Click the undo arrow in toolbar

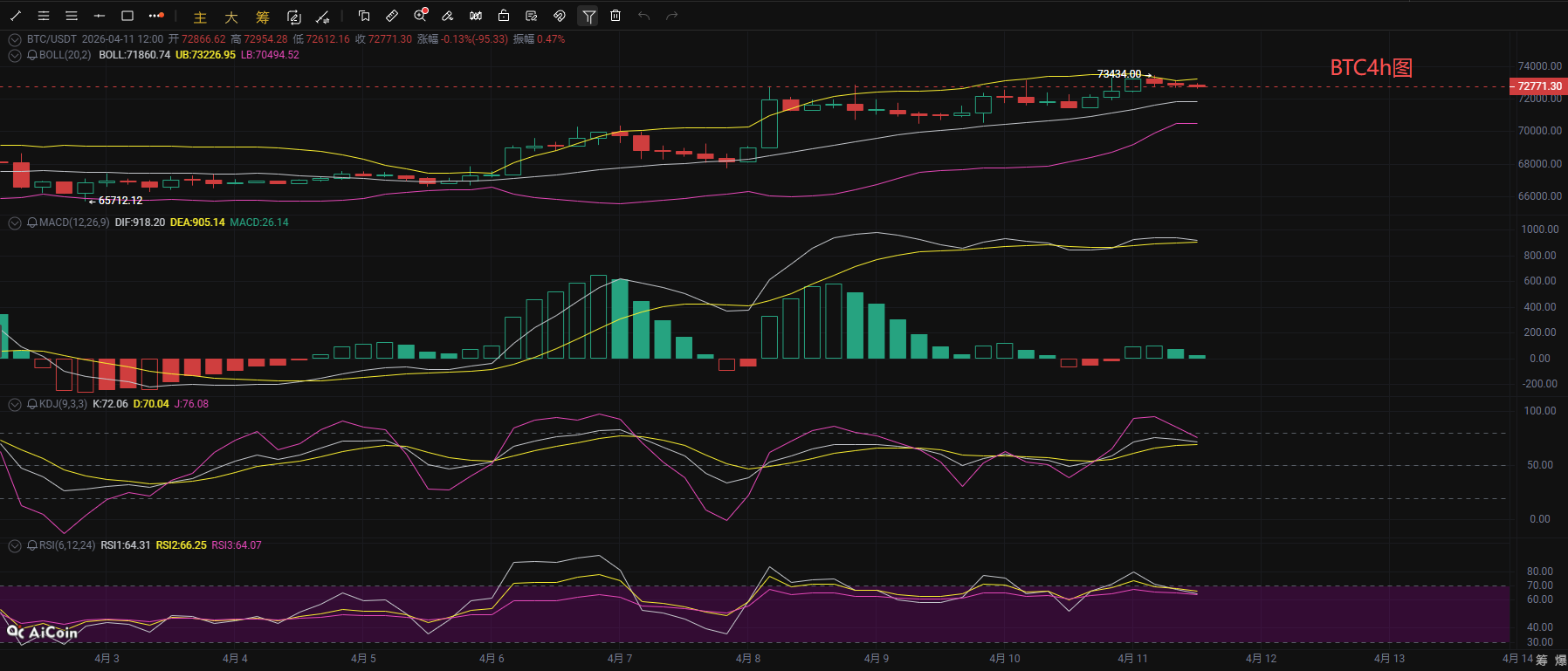[x=643, y=16]
